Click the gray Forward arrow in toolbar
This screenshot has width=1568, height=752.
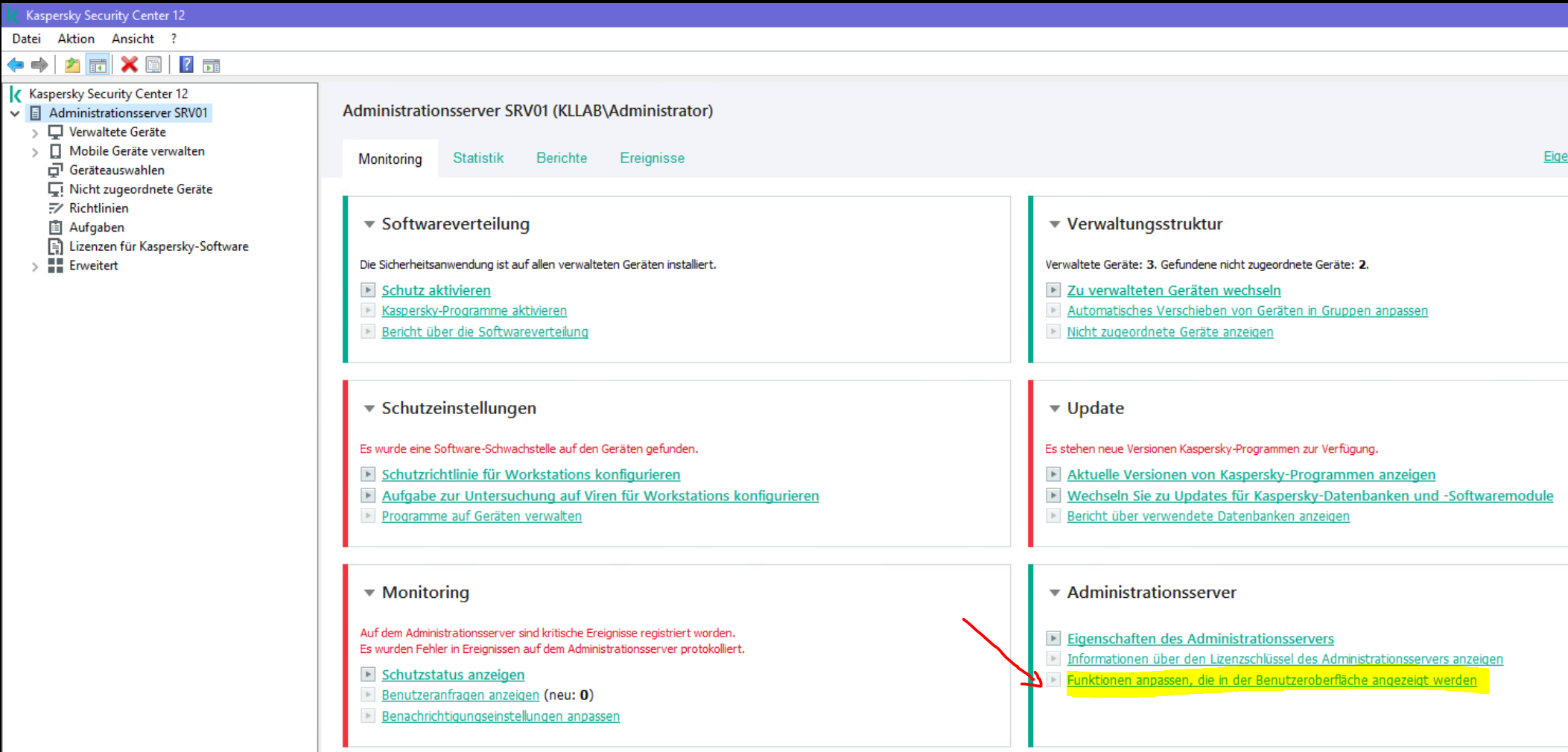[x=39, y=65]
